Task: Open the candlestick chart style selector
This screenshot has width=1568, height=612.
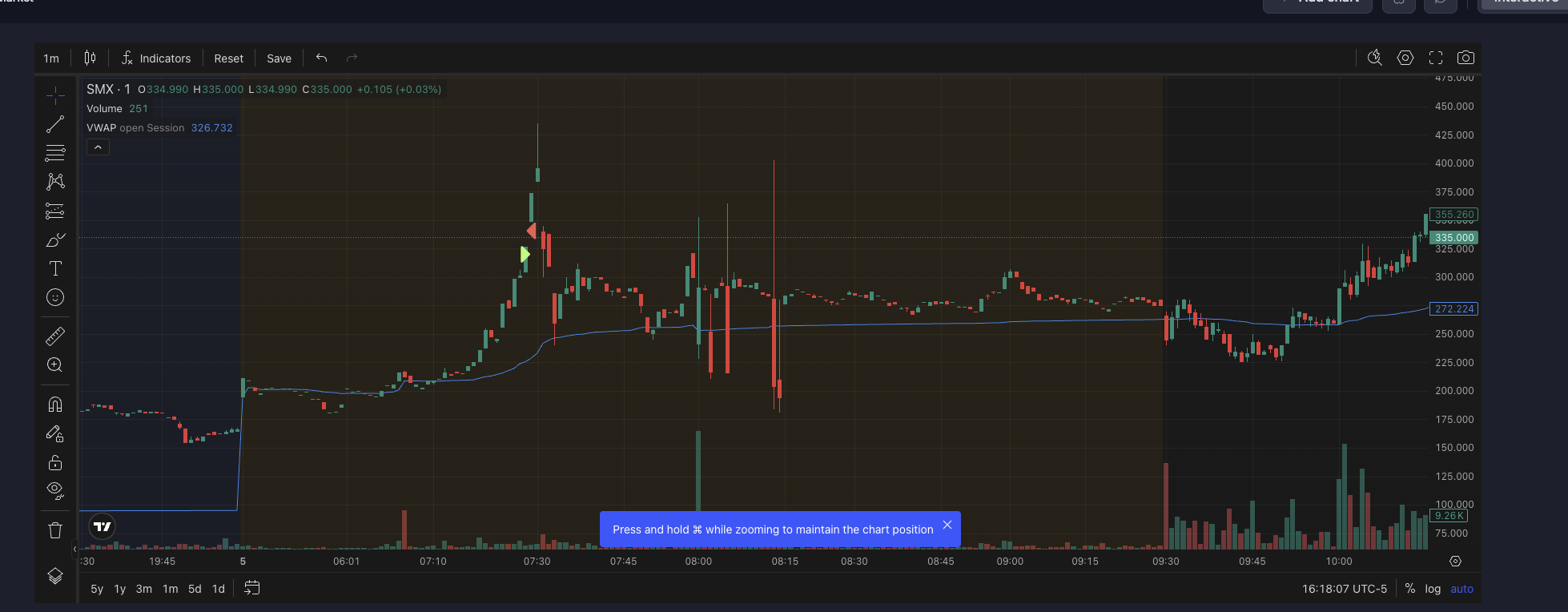Action: pos(90,58)
